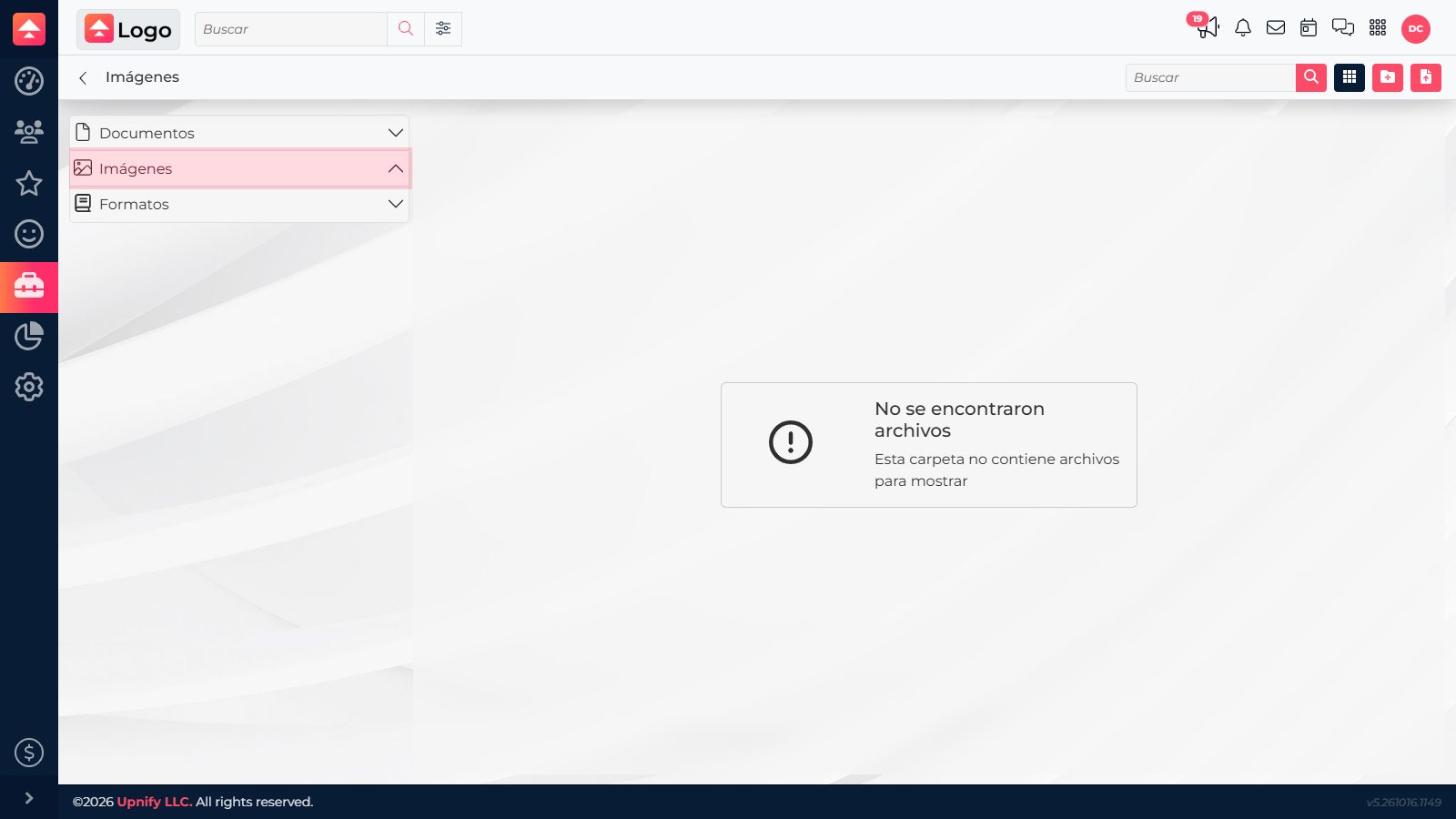Click the Logo brand image

pyautogui.click(x=128, y=29)
